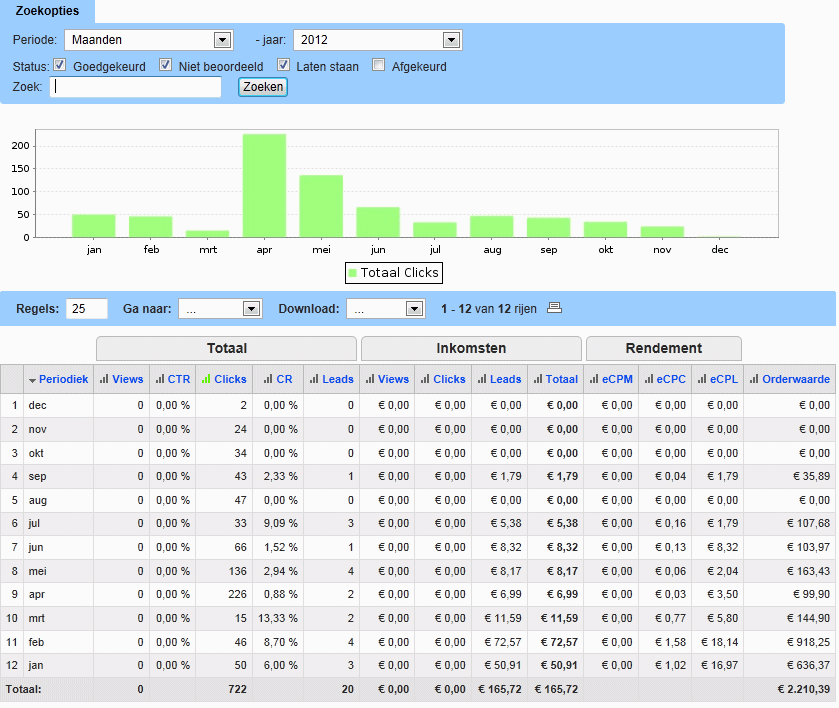Click the chart icon beside the CR header
Image resolution: width=839 pixels, height=708 pixels.
point(268,379)
